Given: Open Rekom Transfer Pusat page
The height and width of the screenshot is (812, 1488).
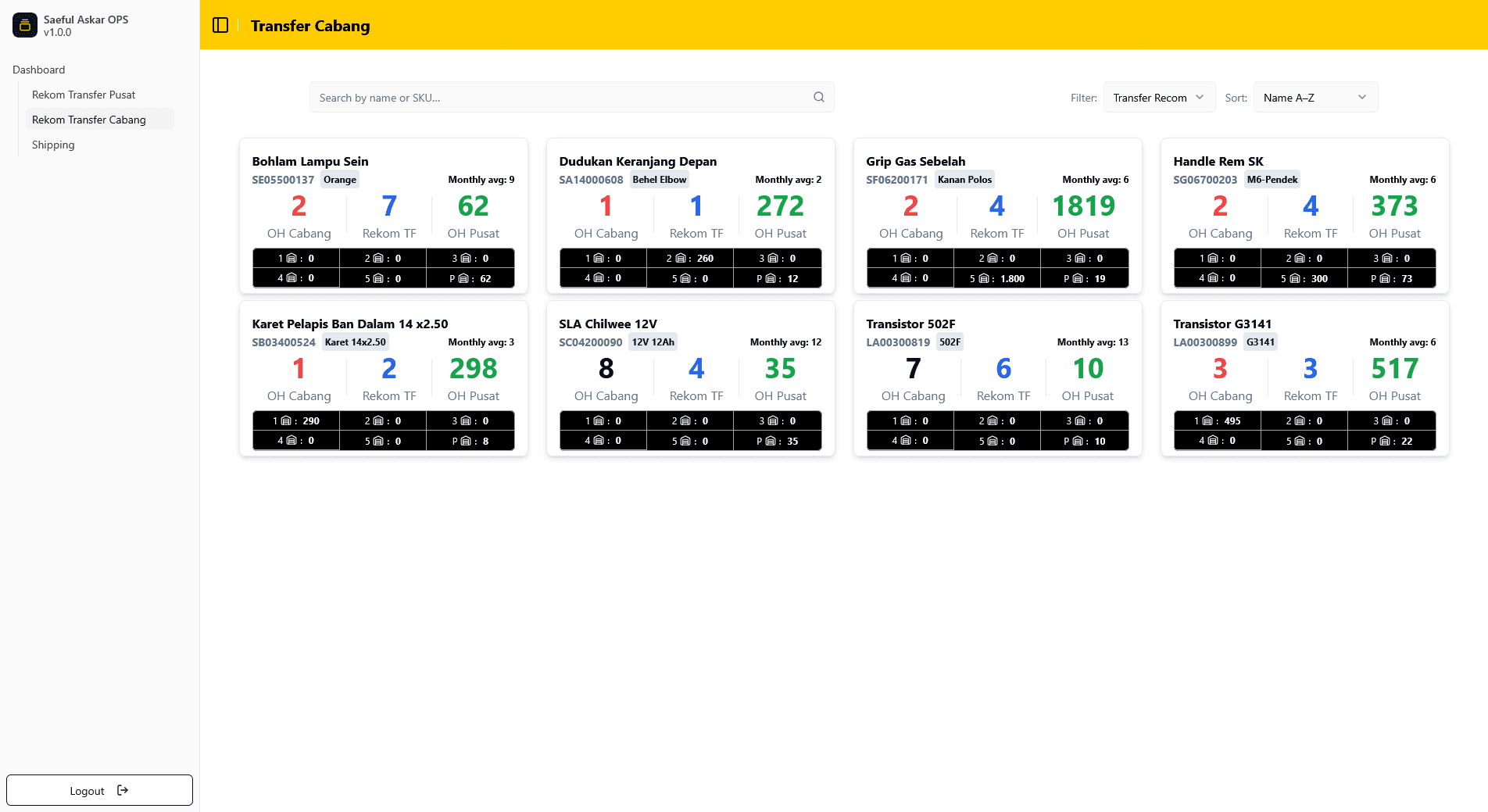Looking at the screenshot, I should pos(84,95).
